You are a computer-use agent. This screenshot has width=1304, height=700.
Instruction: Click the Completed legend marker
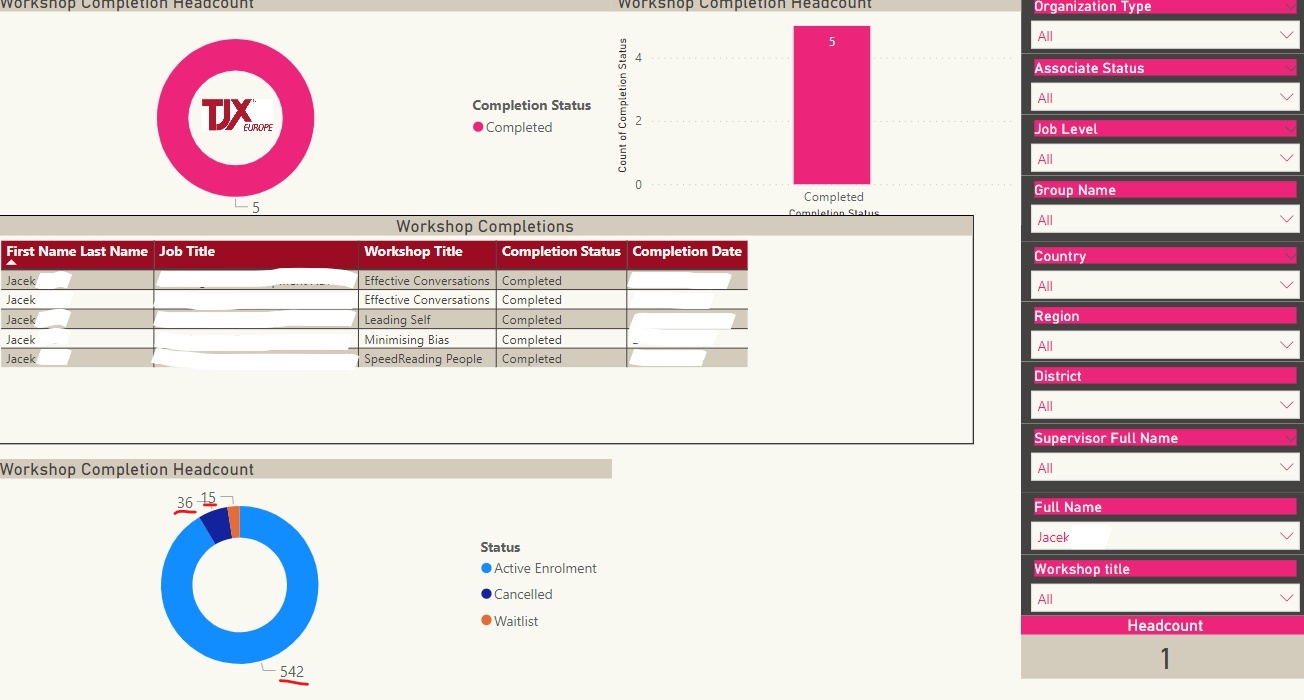click(478, 127)
